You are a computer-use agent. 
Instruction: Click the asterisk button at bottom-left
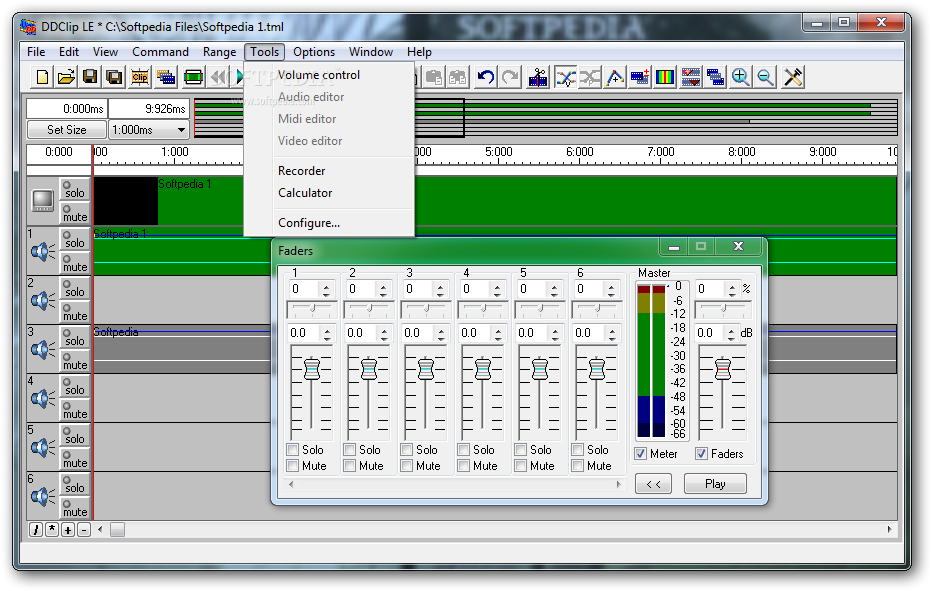(x=52, y=530)
